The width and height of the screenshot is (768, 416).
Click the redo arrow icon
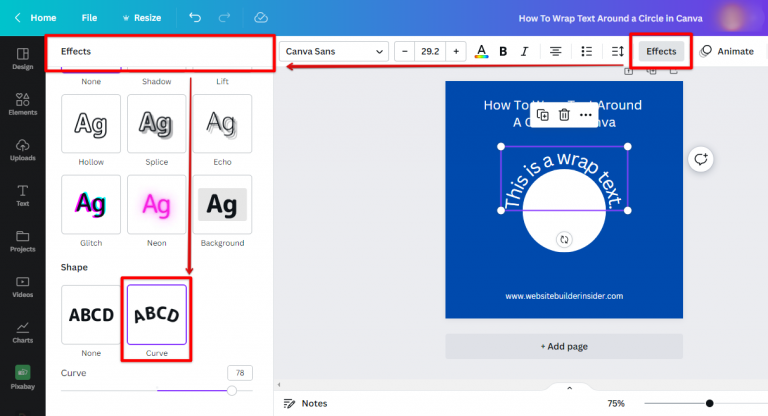[227, 18]
